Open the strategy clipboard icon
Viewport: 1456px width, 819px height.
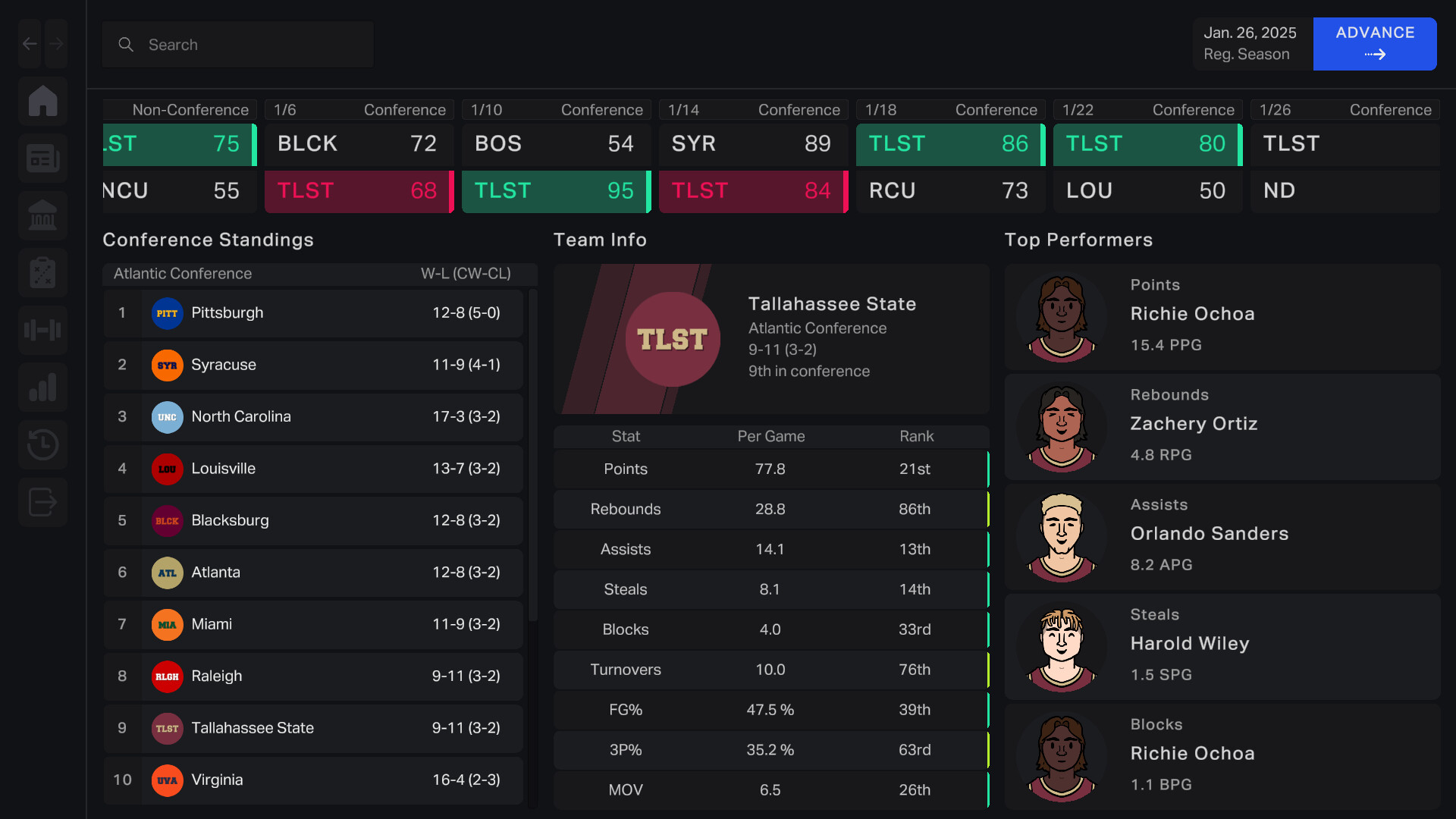click(x=42, y=273)
